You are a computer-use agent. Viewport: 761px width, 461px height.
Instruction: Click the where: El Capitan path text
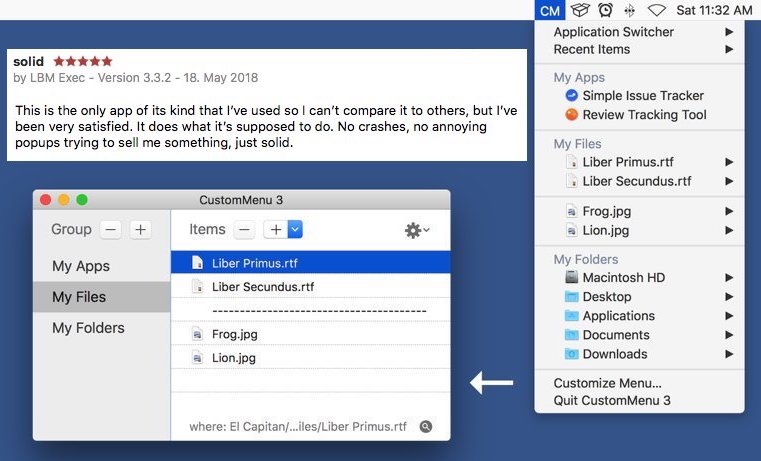[298, 427]
